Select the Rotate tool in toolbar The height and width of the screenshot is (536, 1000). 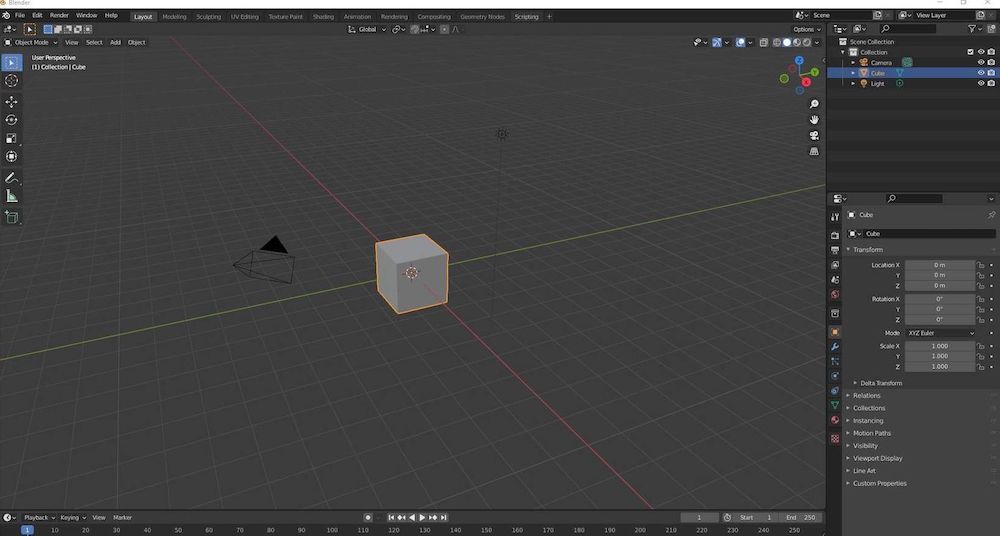pyautogui.click(x=12, y=120)
